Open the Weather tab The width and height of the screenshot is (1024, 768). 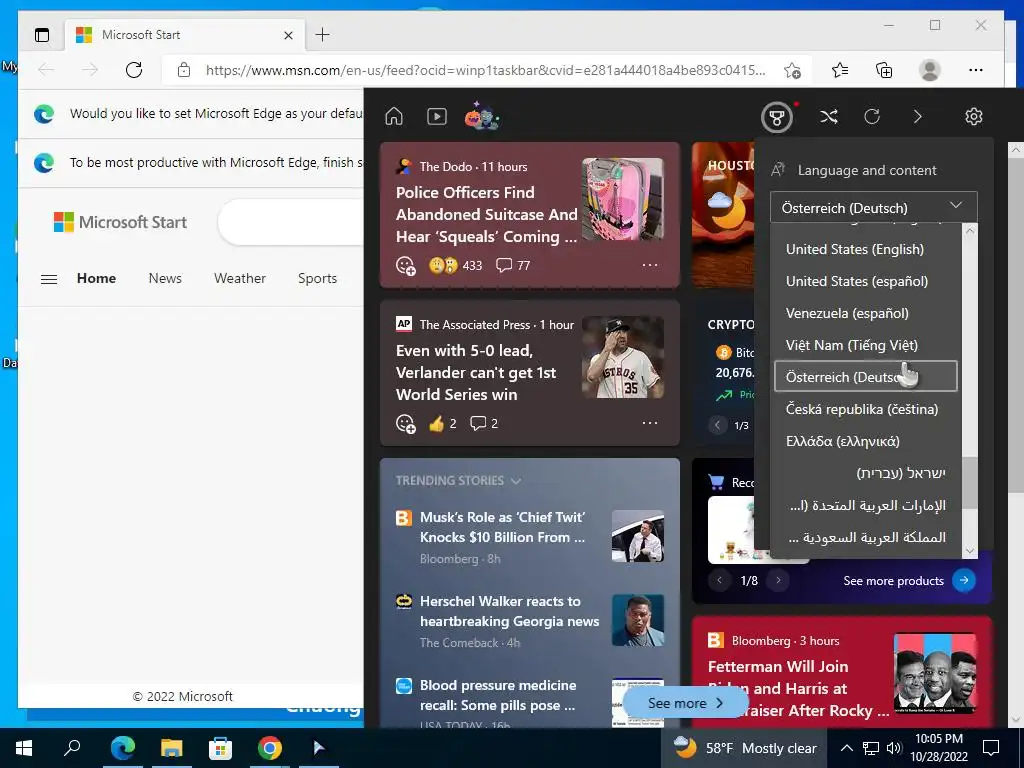coord(240,278)
